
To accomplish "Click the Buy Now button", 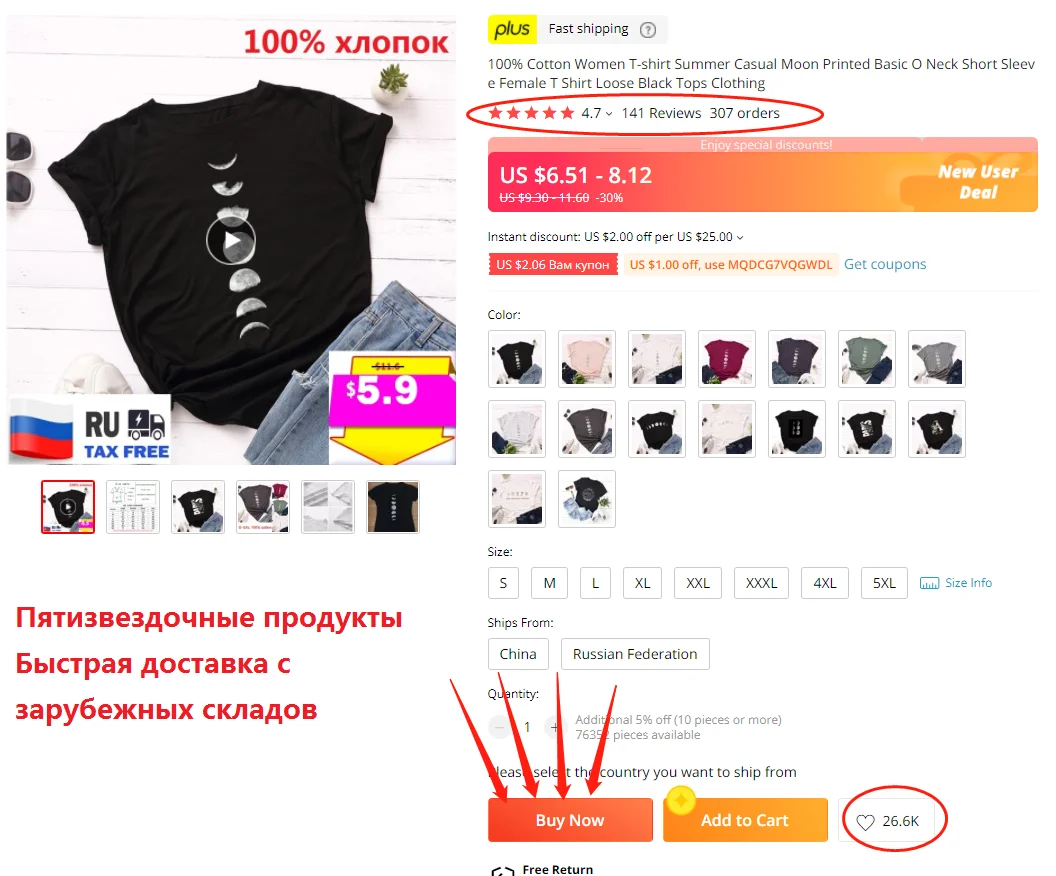I will tap(570, 820).
